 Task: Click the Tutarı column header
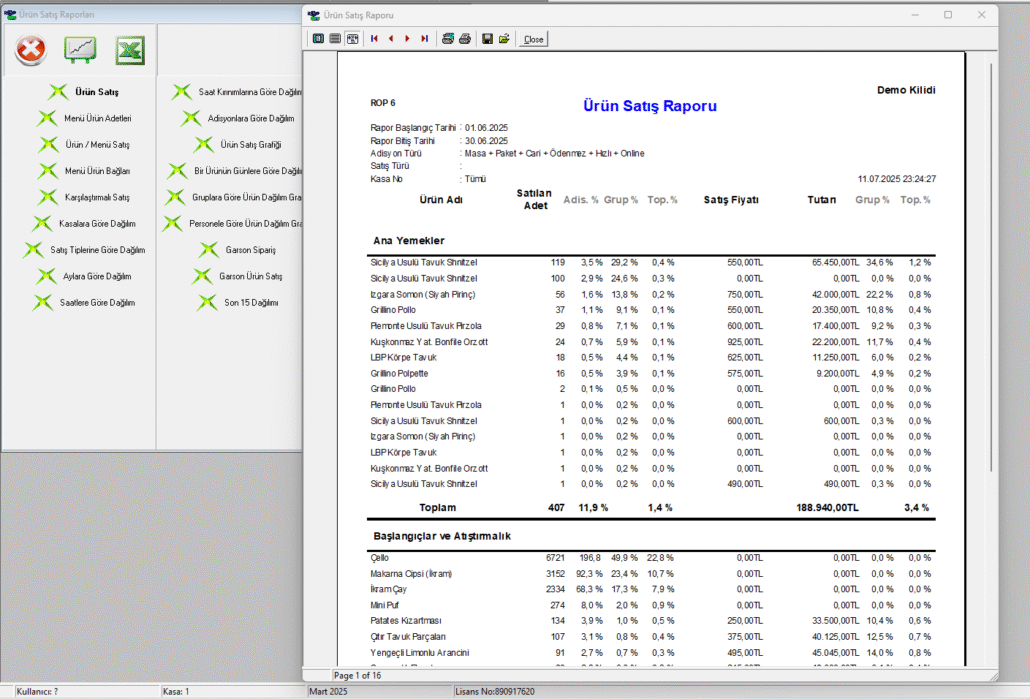(x=822, y=200)
